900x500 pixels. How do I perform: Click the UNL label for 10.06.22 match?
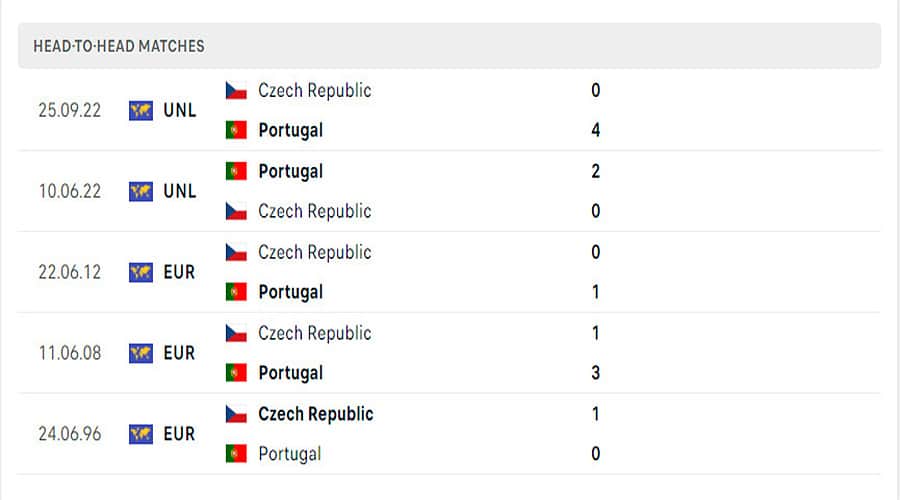coord(180,191)
